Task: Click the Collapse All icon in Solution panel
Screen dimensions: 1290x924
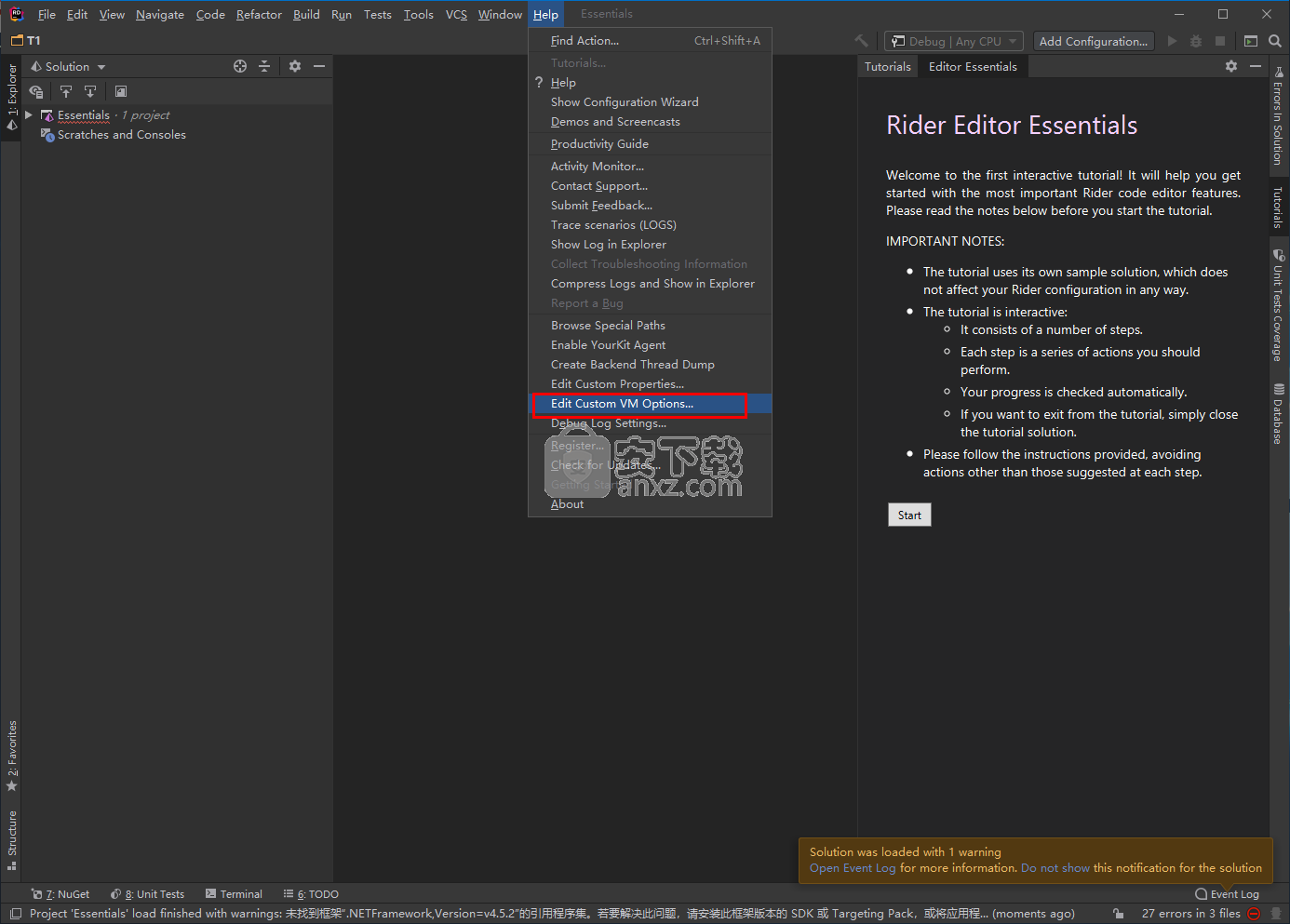Action: 264,66
